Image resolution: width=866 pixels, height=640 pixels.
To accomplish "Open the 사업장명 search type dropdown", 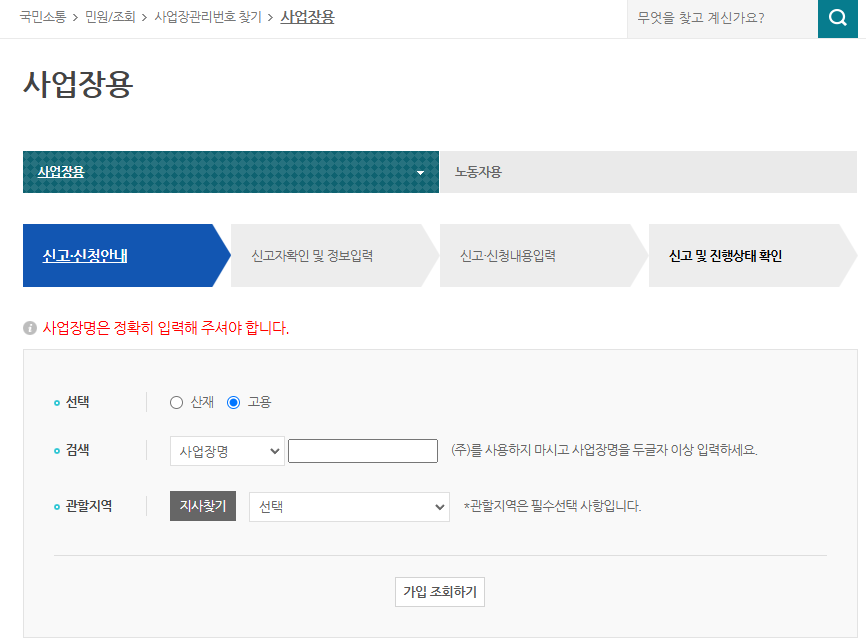I will click(227, 451).
